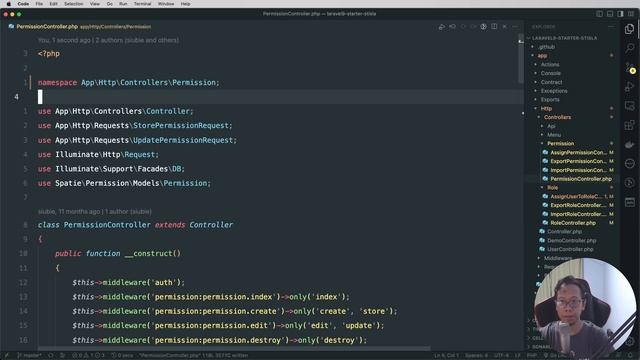Image resolution: width=640 pixels, height=360 pixels.
Task: Open the Help menu
Action: (185, 4)
